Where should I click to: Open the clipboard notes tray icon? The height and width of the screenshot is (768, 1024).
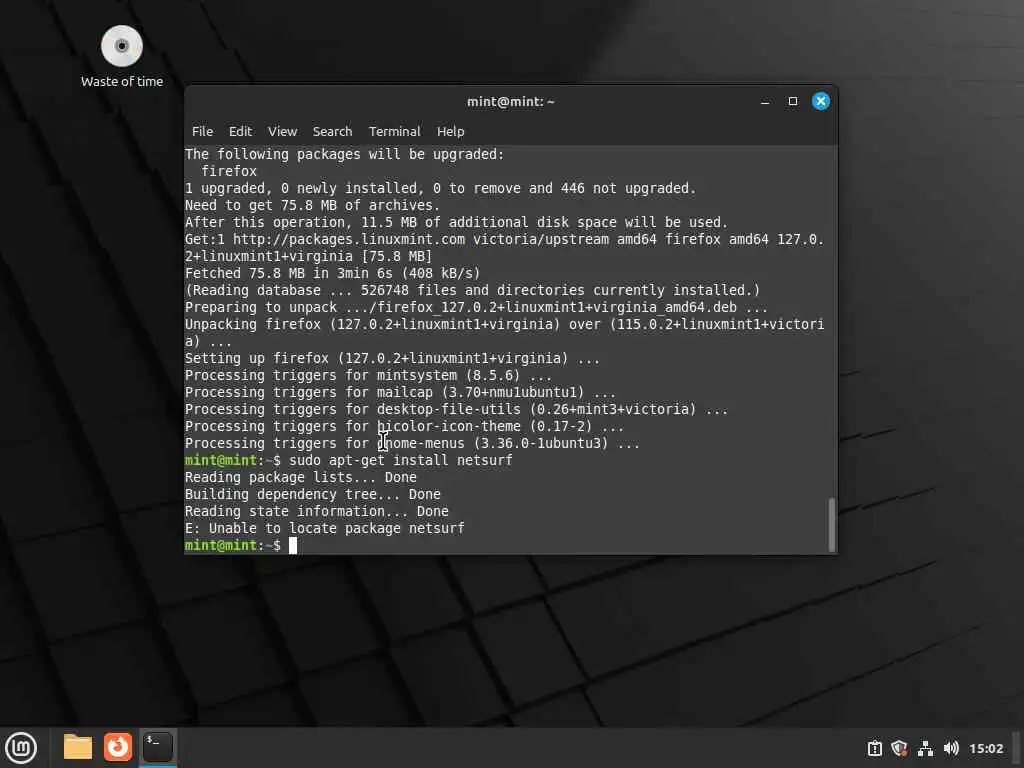(x=874, y=748)
